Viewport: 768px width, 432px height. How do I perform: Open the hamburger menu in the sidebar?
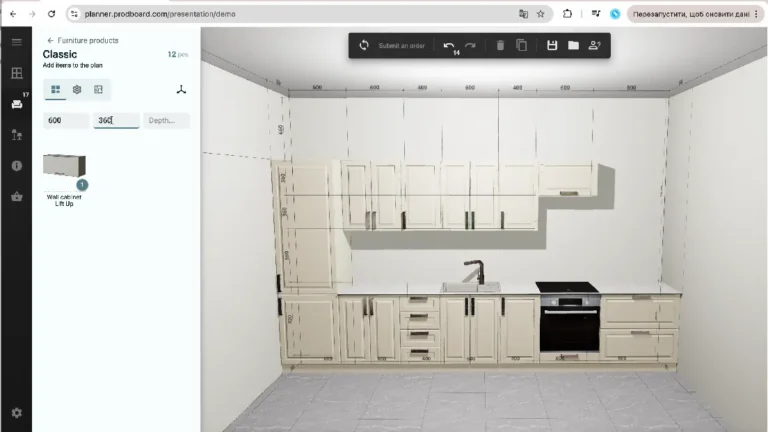pyautogui.click(x=16, y=42)
